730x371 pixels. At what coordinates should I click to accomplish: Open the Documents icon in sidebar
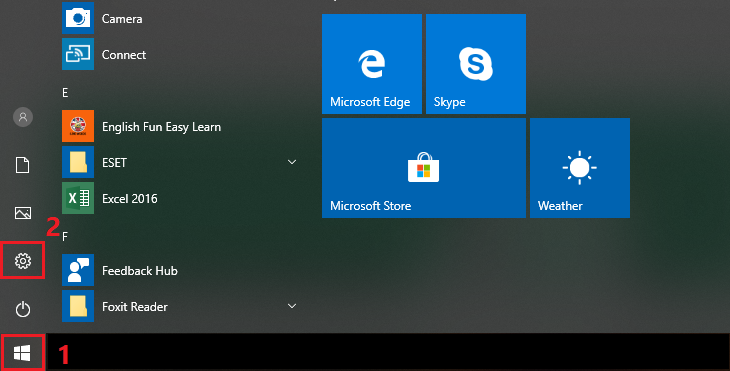tap(23, 165)
